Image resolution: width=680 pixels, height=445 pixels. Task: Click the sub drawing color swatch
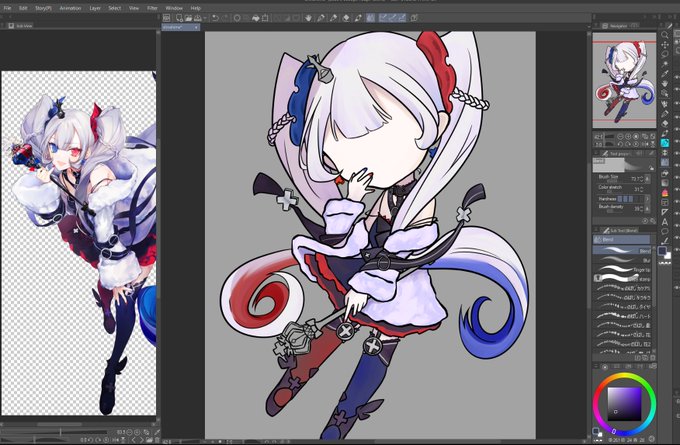coord(668,256)
